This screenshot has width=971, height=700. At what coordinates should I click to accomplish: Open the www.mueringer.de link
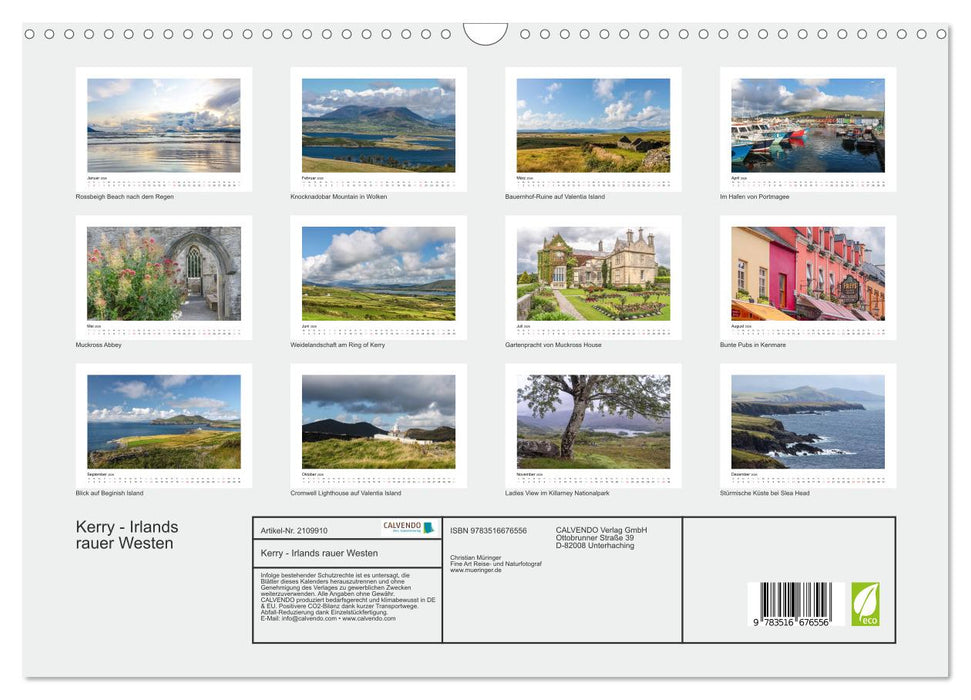pos(474,568)
